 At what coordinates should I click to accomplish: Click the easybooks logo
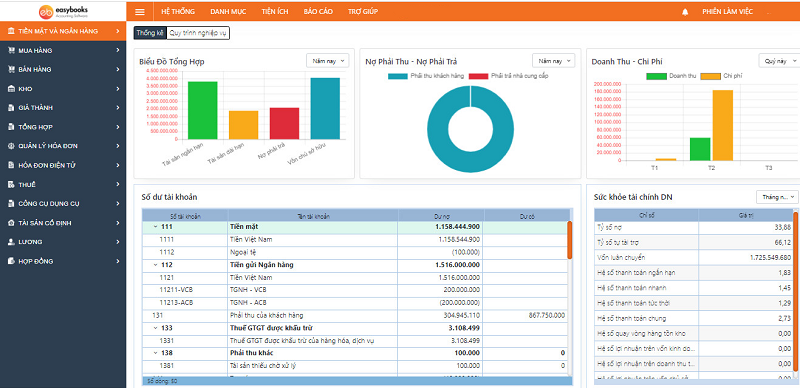click(x=63, y=11)
